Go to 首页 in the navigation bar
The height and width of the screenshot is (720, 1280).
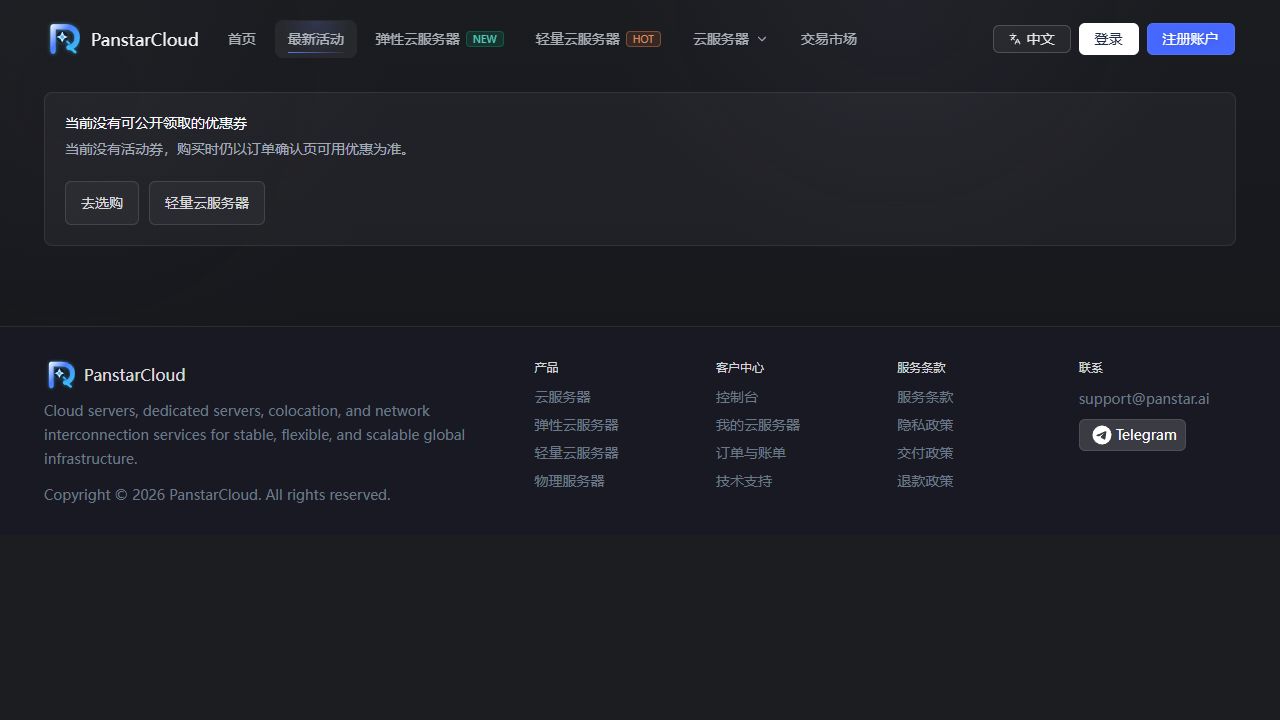[242, 39]
